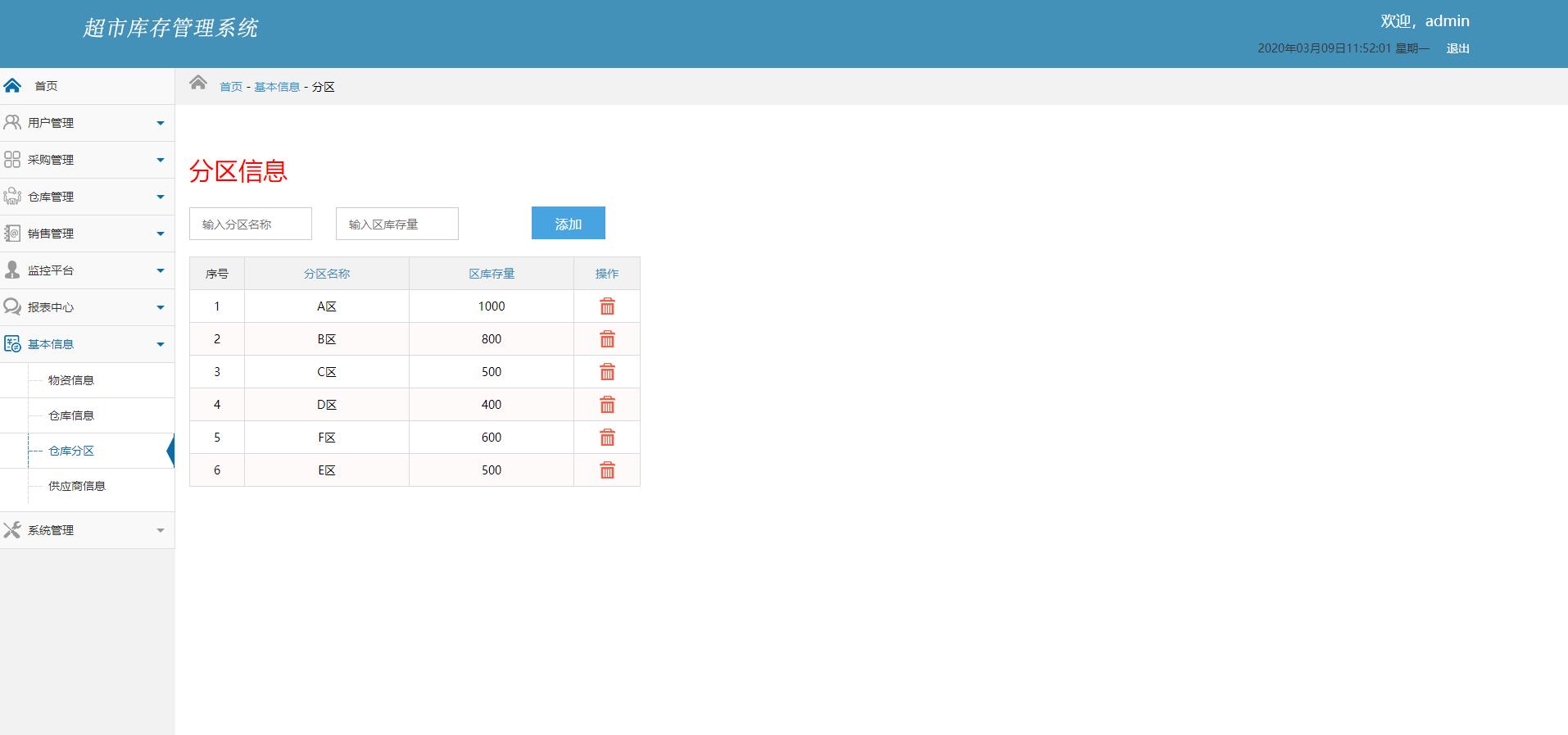Screen dimensions: 1568x735
Task: Click the 添加 button
Action: point(569,223)
